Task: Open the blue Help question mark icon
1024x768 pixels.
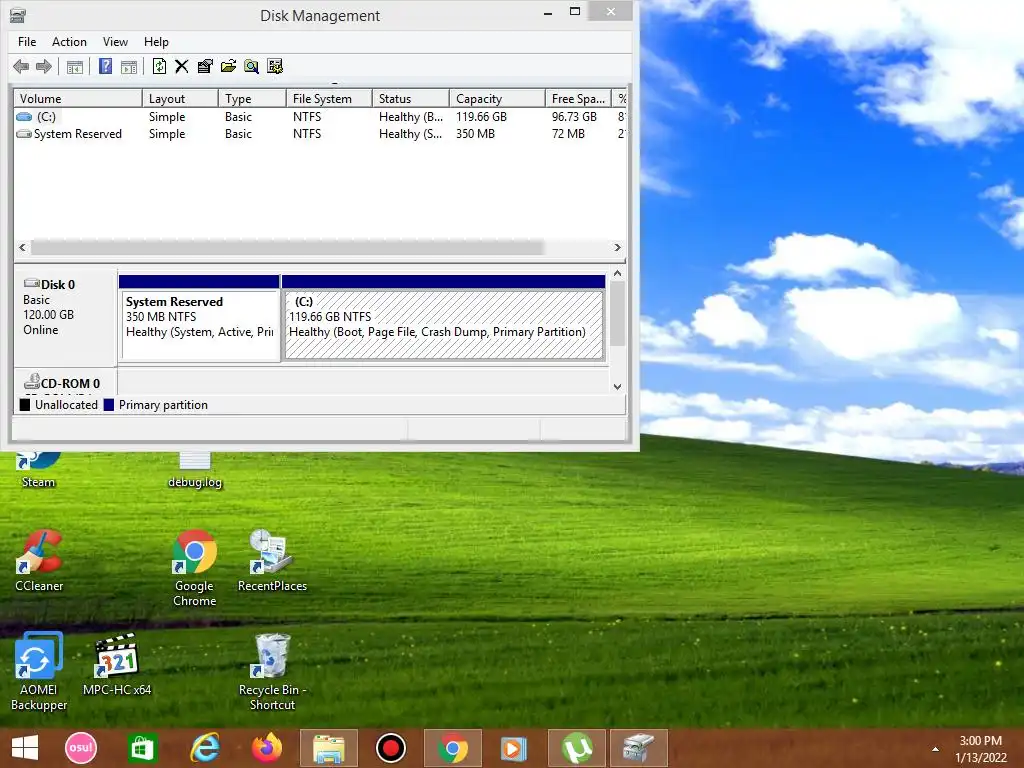Action: [x=105, y=66]
